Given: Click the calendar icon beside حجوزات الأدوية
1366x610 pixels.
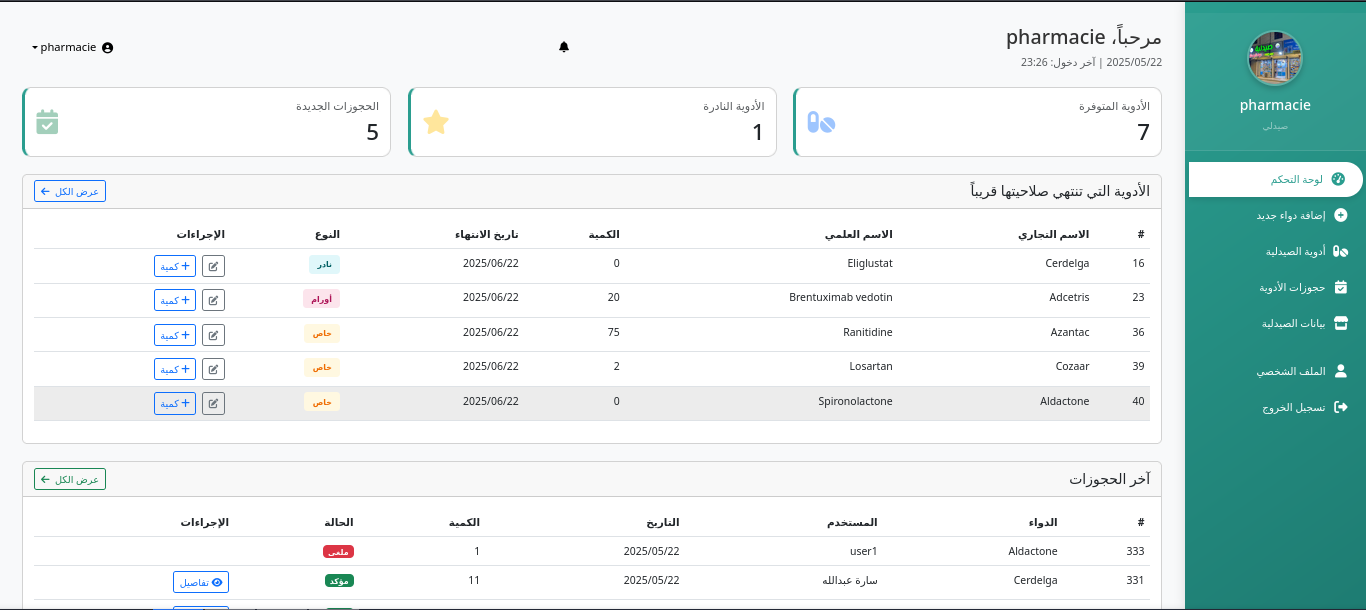Looking at the screenshot, I should coord(1341,287).
